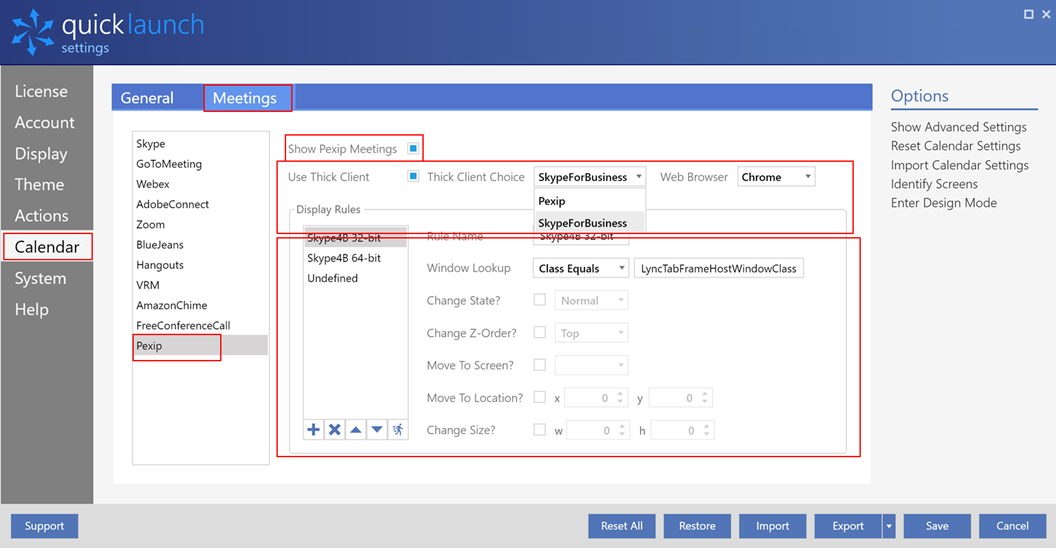Enable the Change State checkbox
Viewport: 1056px width, 548px height.
tap(539, 300)
